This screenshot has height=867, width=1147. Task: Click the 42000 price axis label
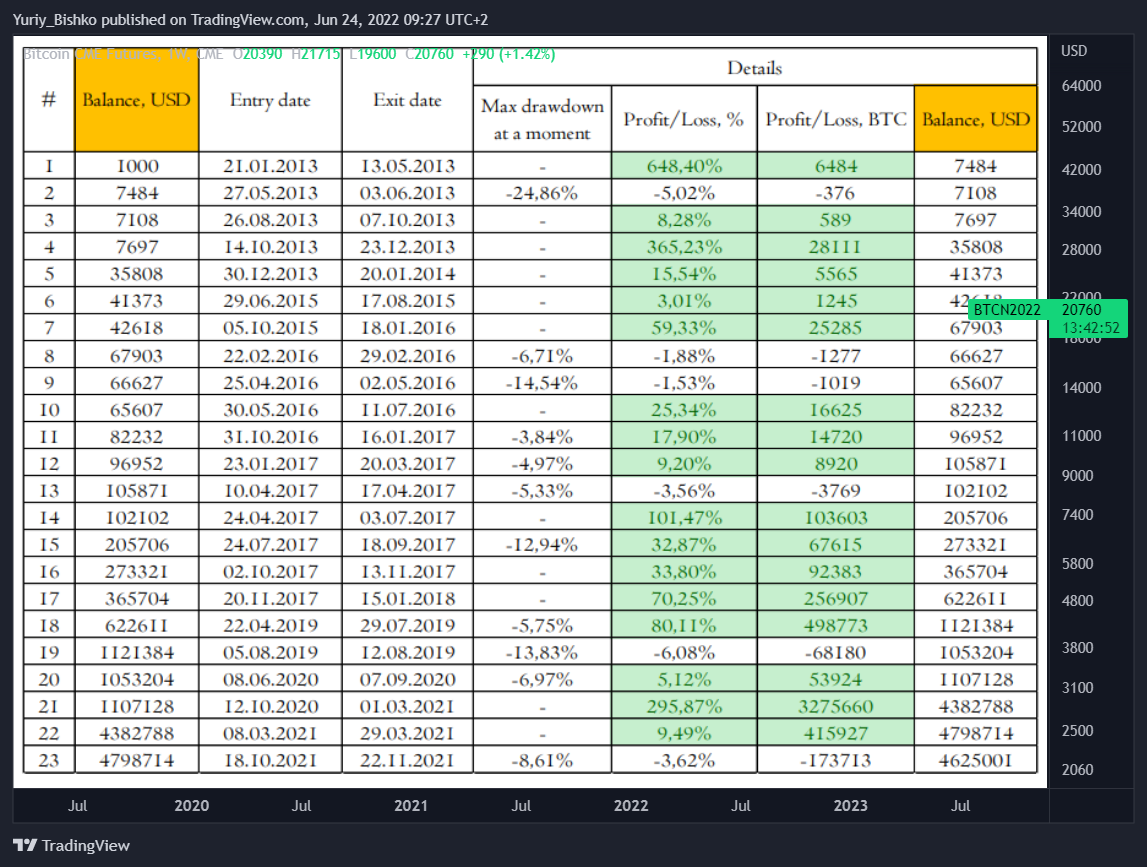(1081, 170)
